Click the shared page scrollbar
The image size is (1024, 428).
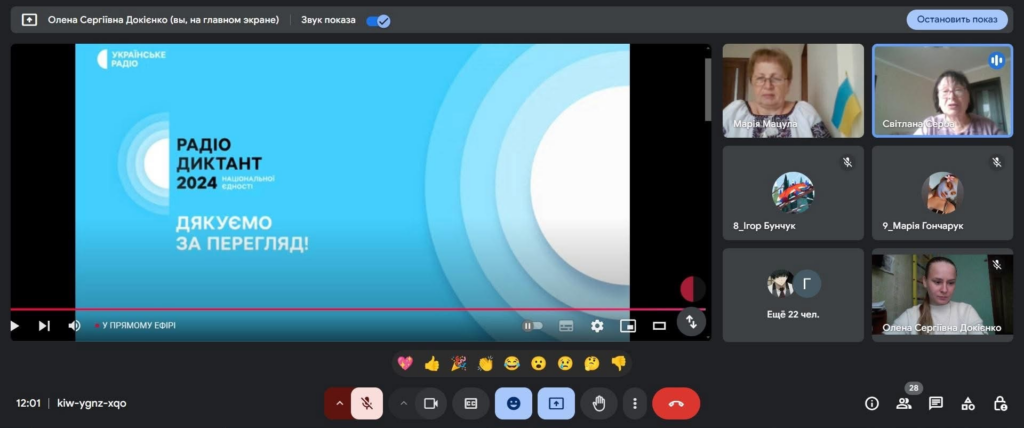[708, 90]
